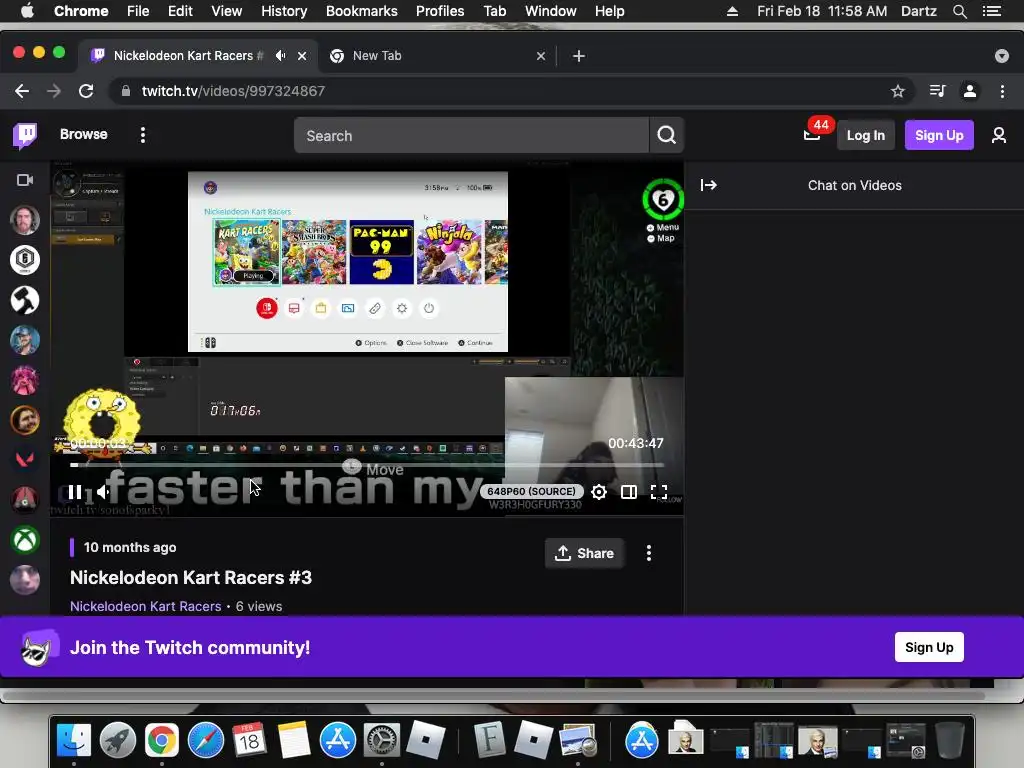The image size is (1024, 768).
Task: Open the video settings gear
Action: click(598, 492)
